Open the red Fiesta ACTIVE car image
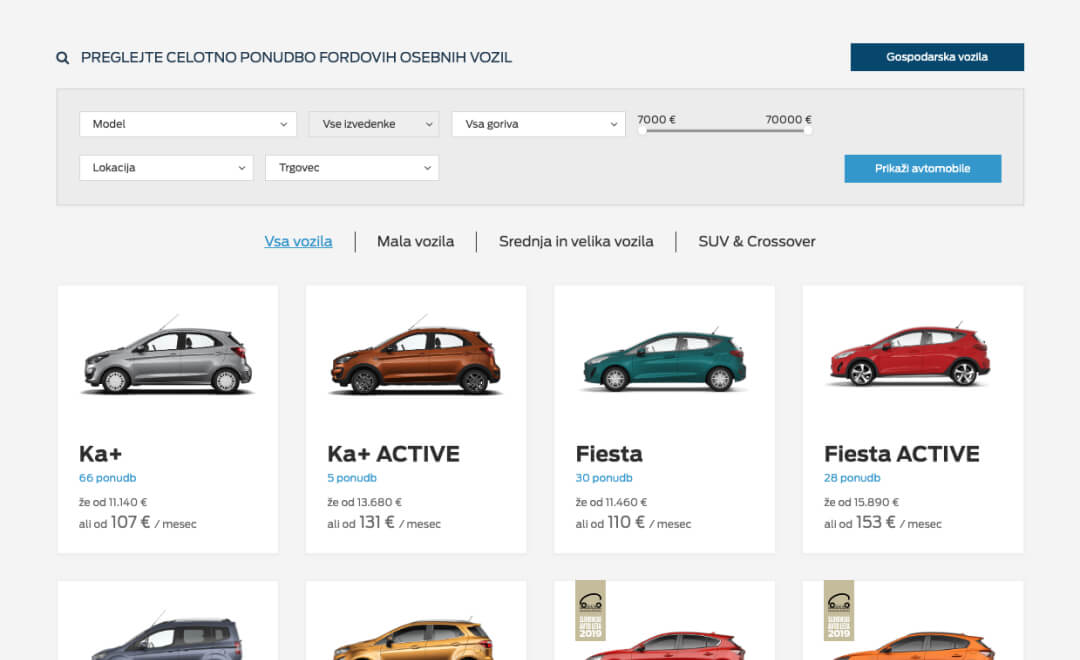Image resolution: width=1080 pixels, height=660 pixels. (x=912, y=360)
